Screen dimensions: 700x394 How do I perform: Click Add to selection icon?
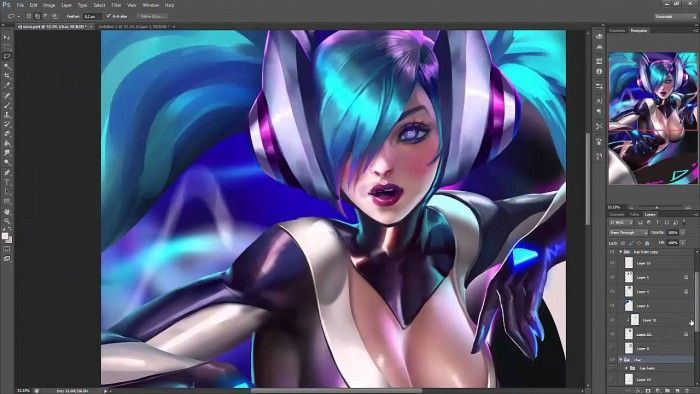(x=37, y=16)
